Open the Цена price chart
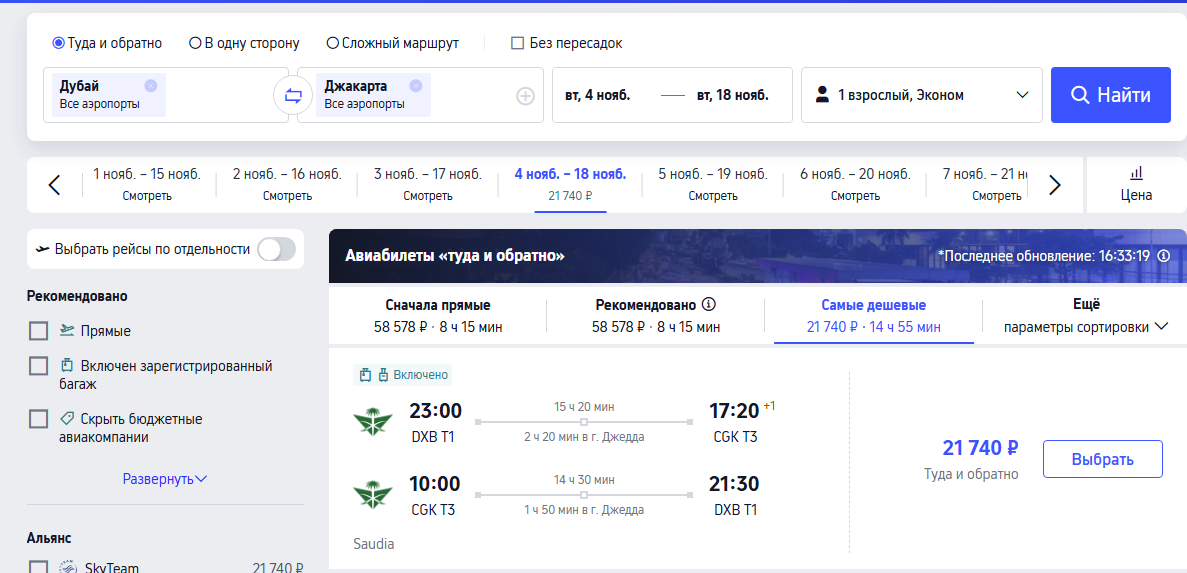This screenshot has width=1187, height=573. point(1136,184)
